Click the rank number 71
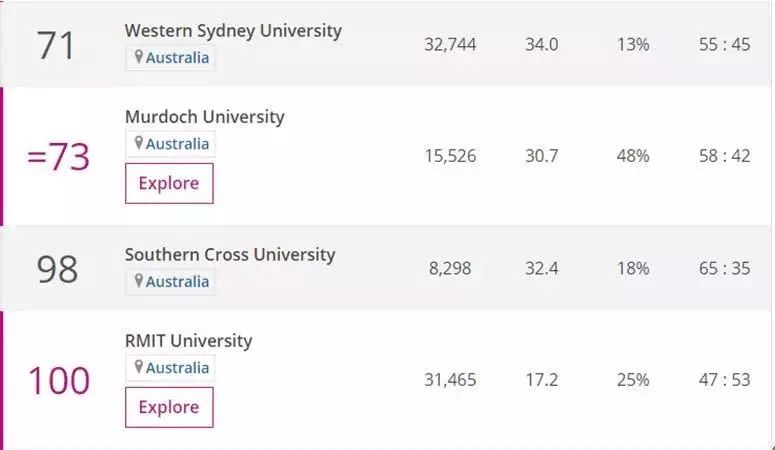 [56, 45]
